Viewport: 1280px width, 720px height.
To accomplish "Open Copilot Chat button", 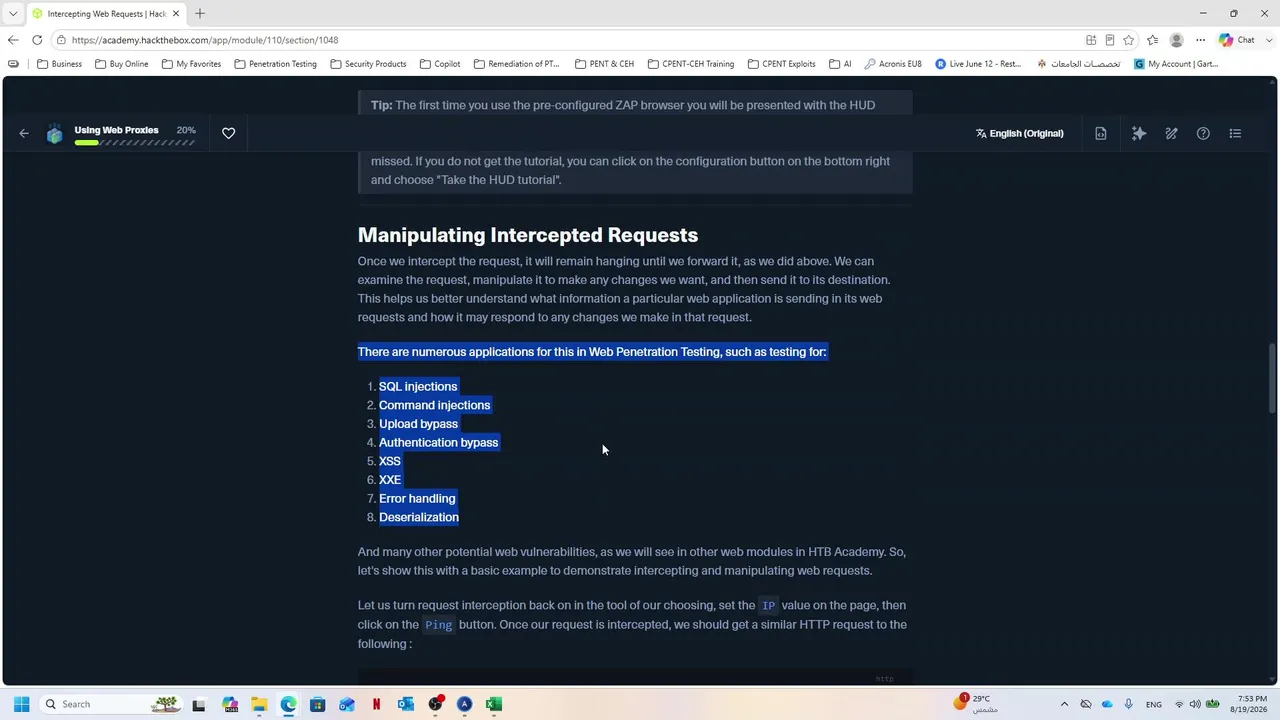I will point(1237,40).
